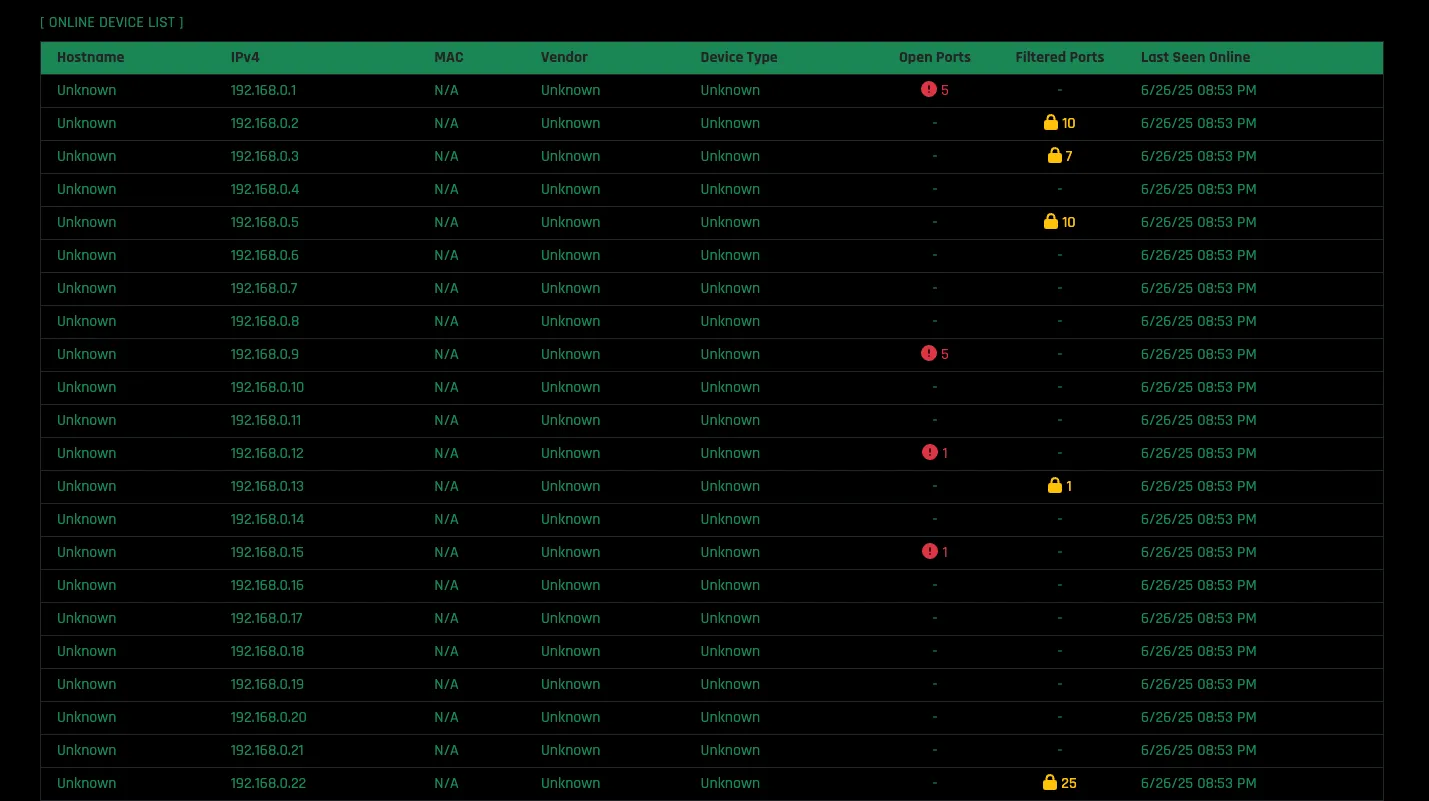Sort by Open Ports column header

click(x=934, y=57)
